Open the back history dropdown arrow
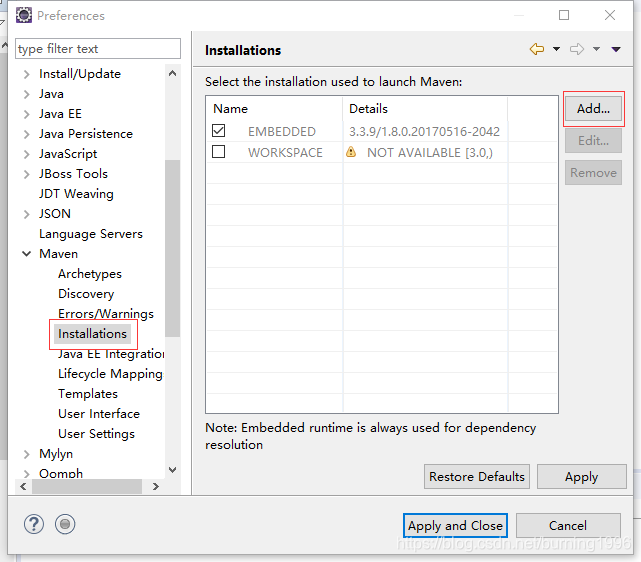The width and height of the screenshot is (641, 562). point(556,49)
